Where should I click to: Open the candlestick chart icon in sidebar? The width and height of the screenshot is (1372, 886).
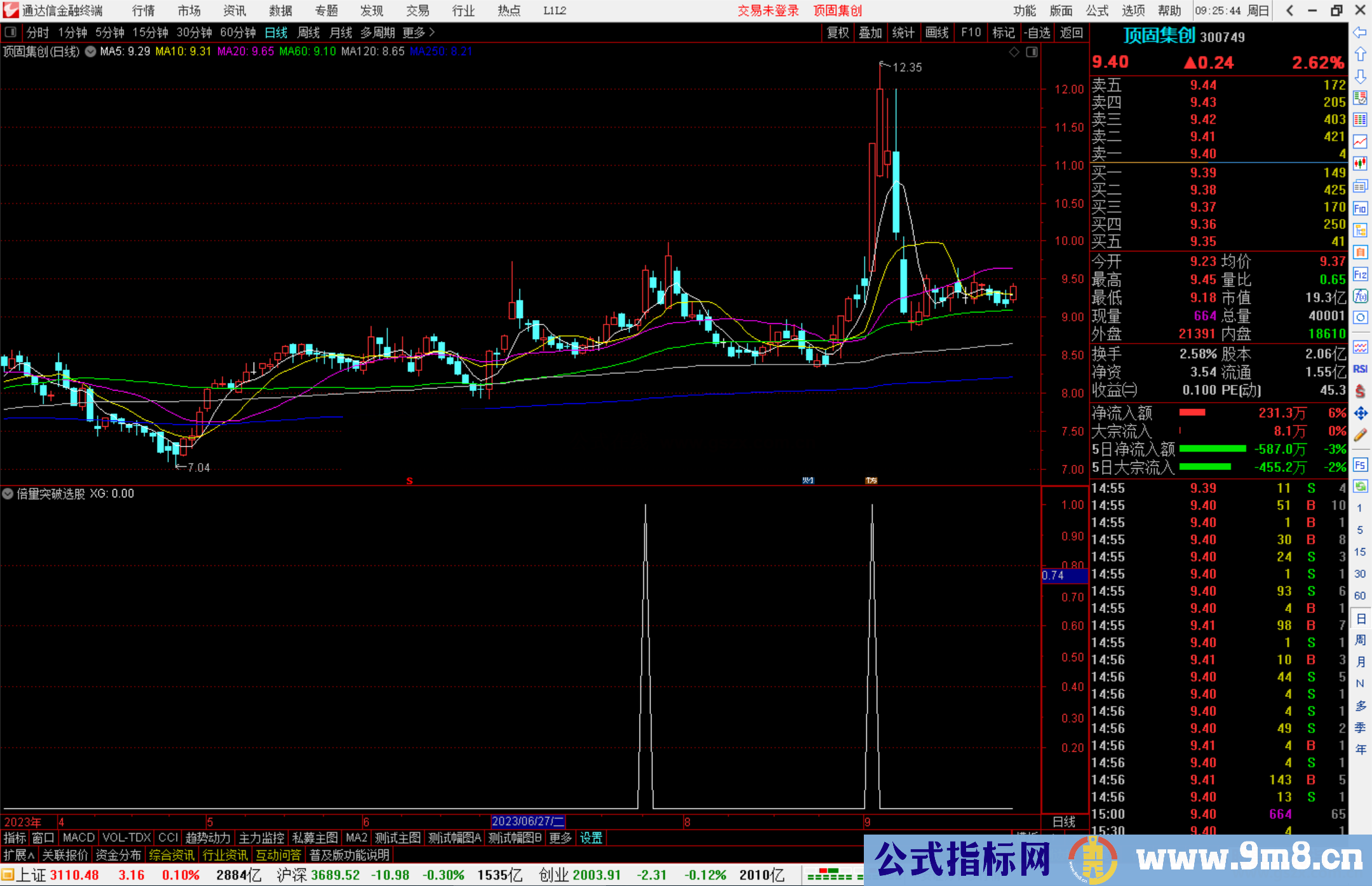pyautogui.click(x=1360, y=164)
